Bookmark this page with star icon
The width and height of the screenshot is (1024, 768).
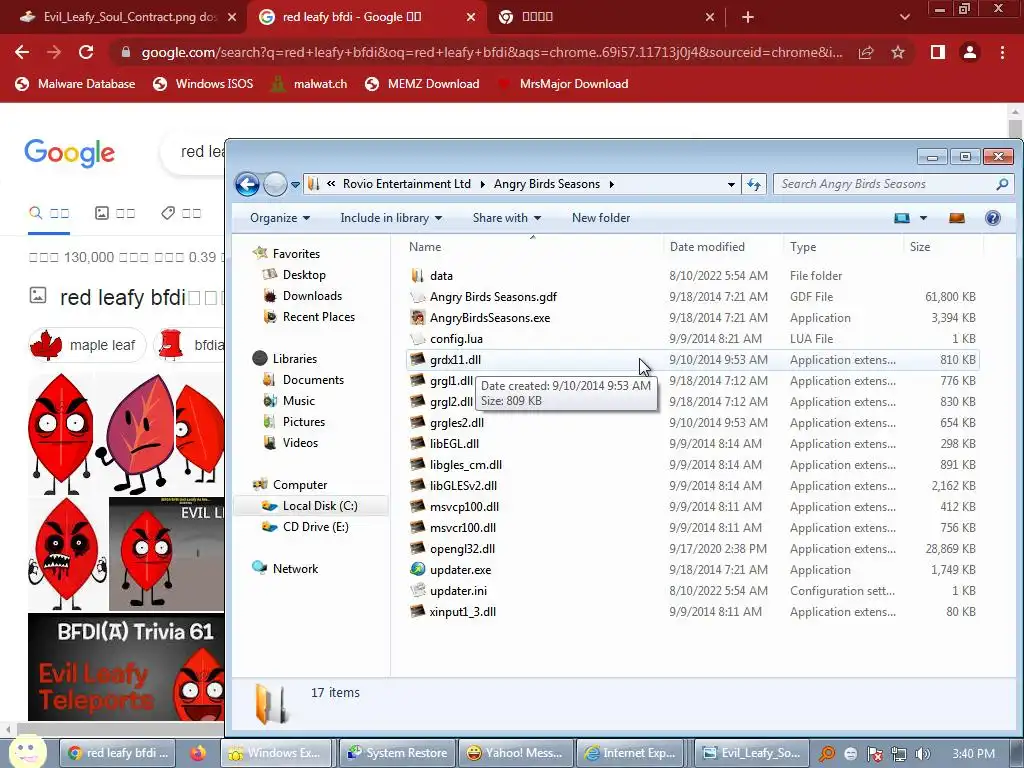[x=898, y=52]
